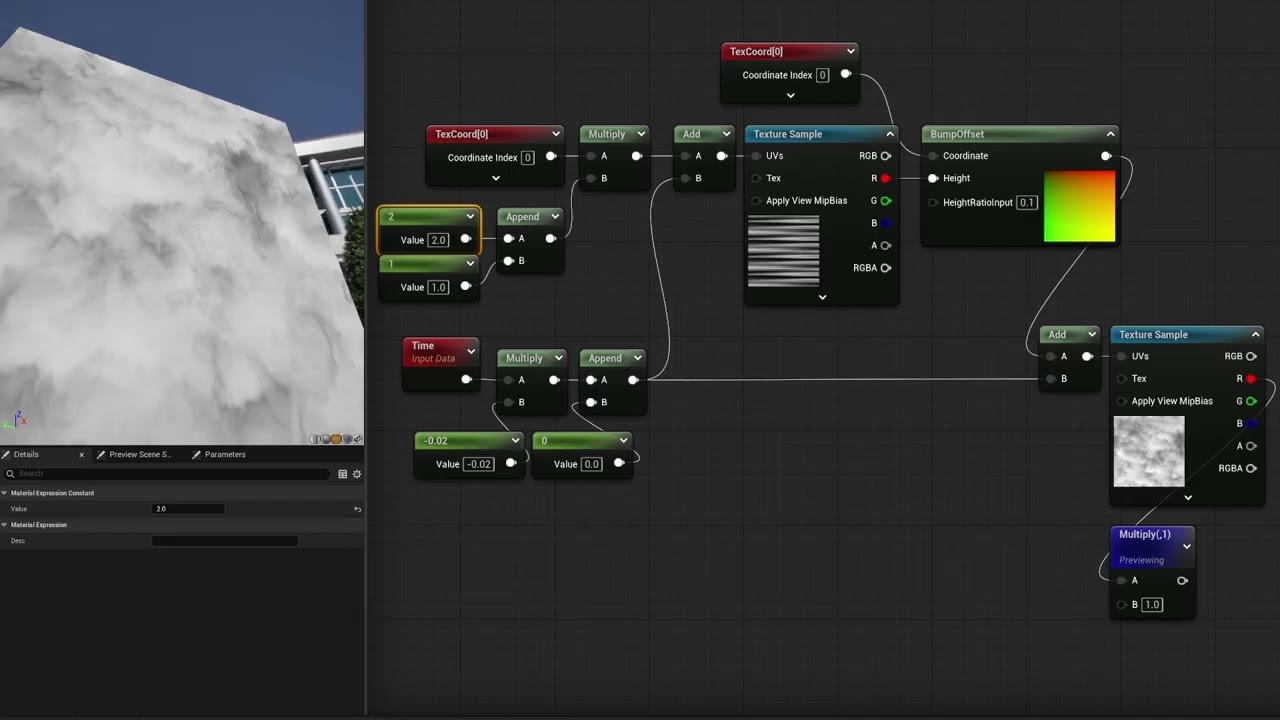Click HeightRatioInput 0.1 value box
1280x720 pixels.
1026,202
